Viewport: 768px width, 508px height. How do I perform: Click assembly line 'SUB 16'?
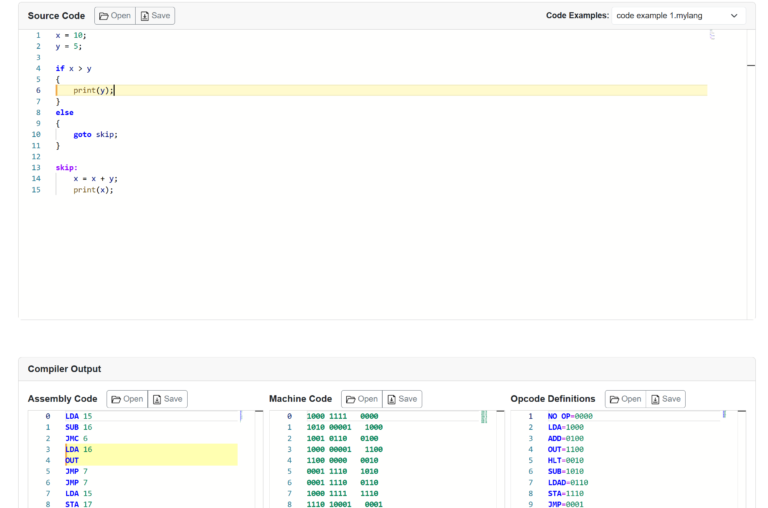(x=78, y=427)
